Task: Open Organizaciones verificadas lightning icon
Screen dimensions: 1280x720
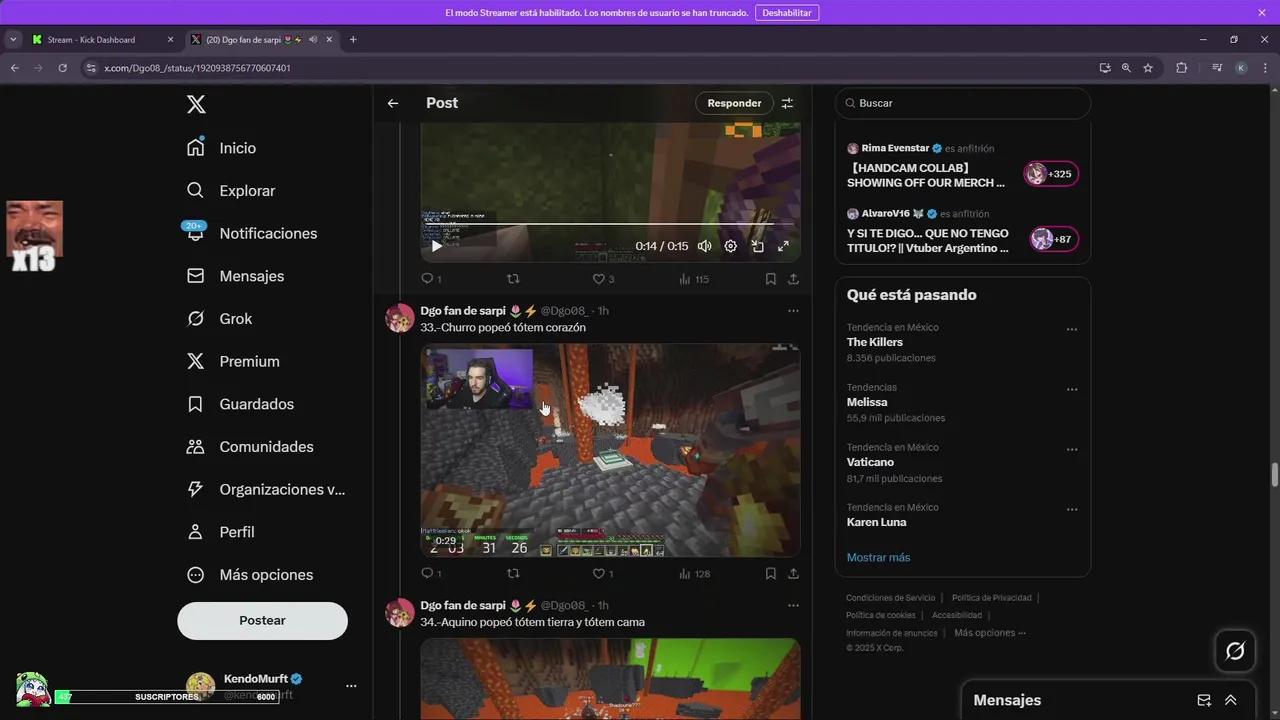Action: (x=196, y=489)
